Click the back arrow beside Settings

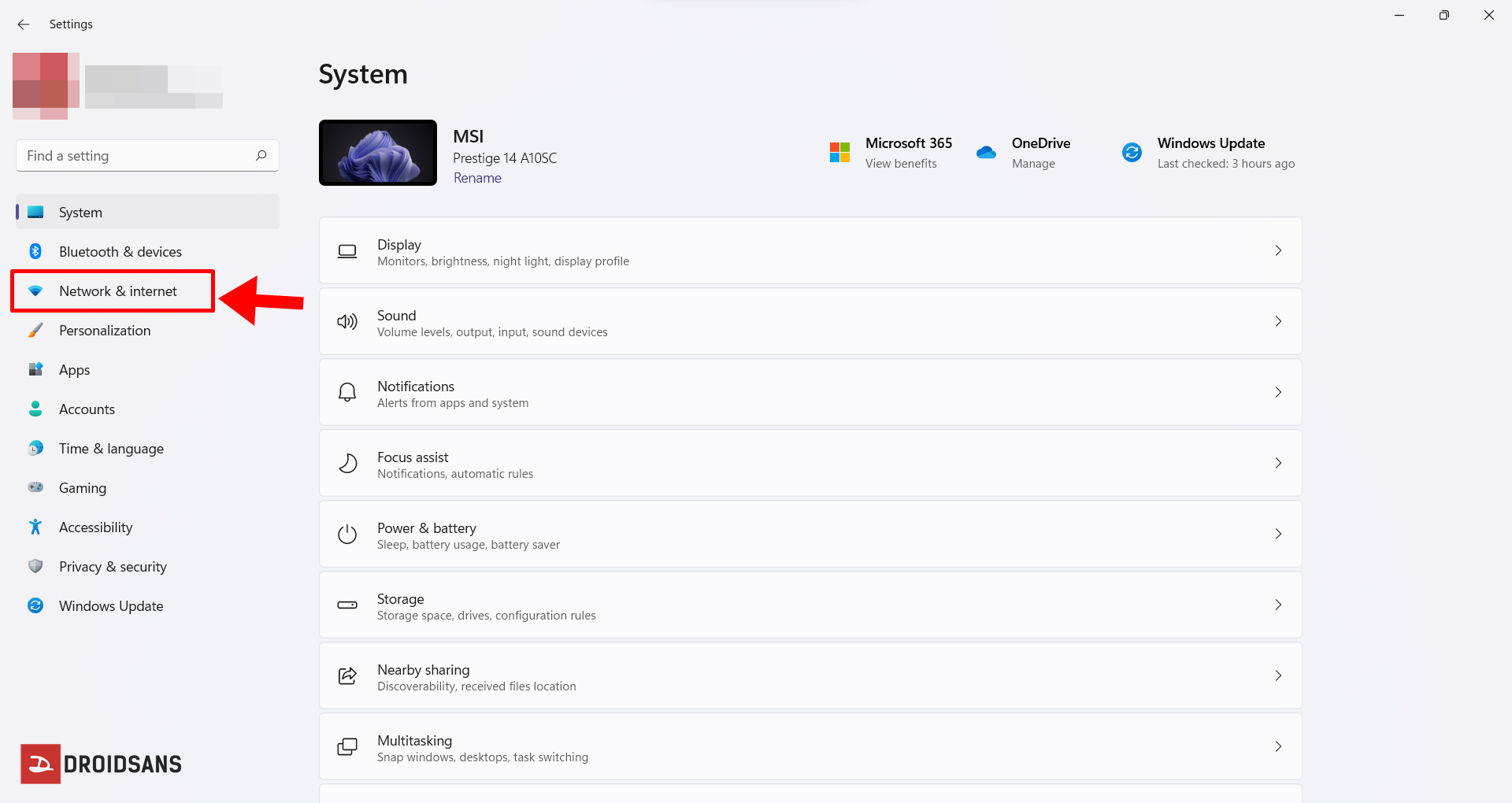coord(24,24)
